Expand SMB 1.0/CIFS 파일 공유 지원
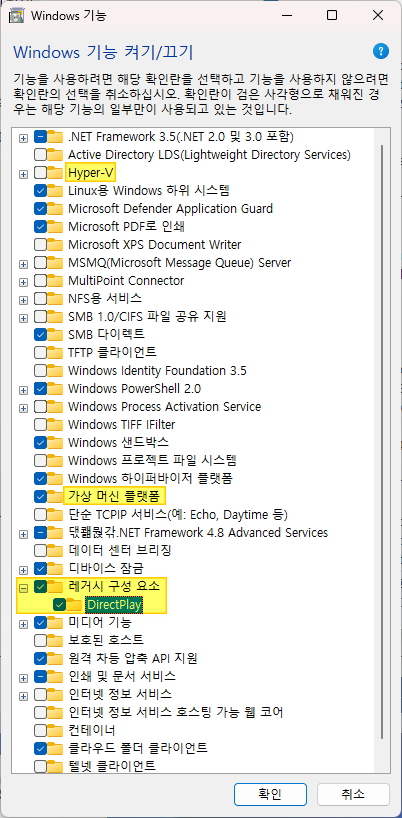Image resolution: width=402 pixels, height=818 pixels. pos(23,317)
